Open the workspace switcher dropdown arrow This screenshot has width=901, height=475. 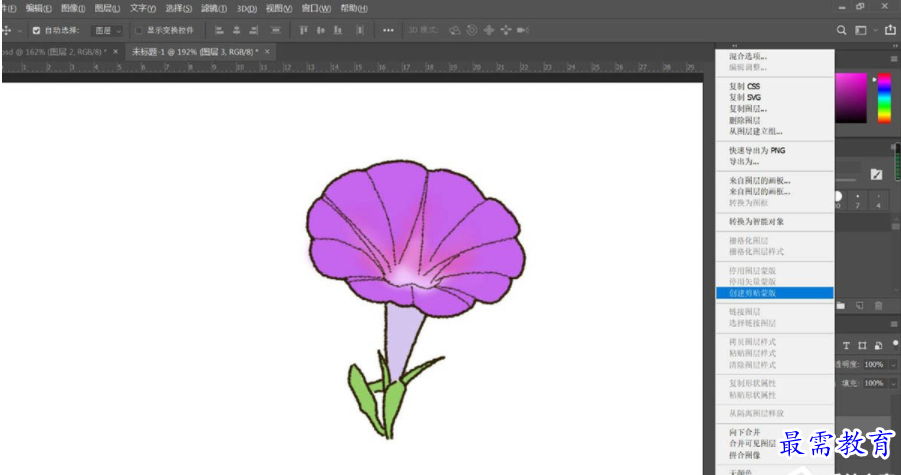pyautogui.click(x=875, y=30)
